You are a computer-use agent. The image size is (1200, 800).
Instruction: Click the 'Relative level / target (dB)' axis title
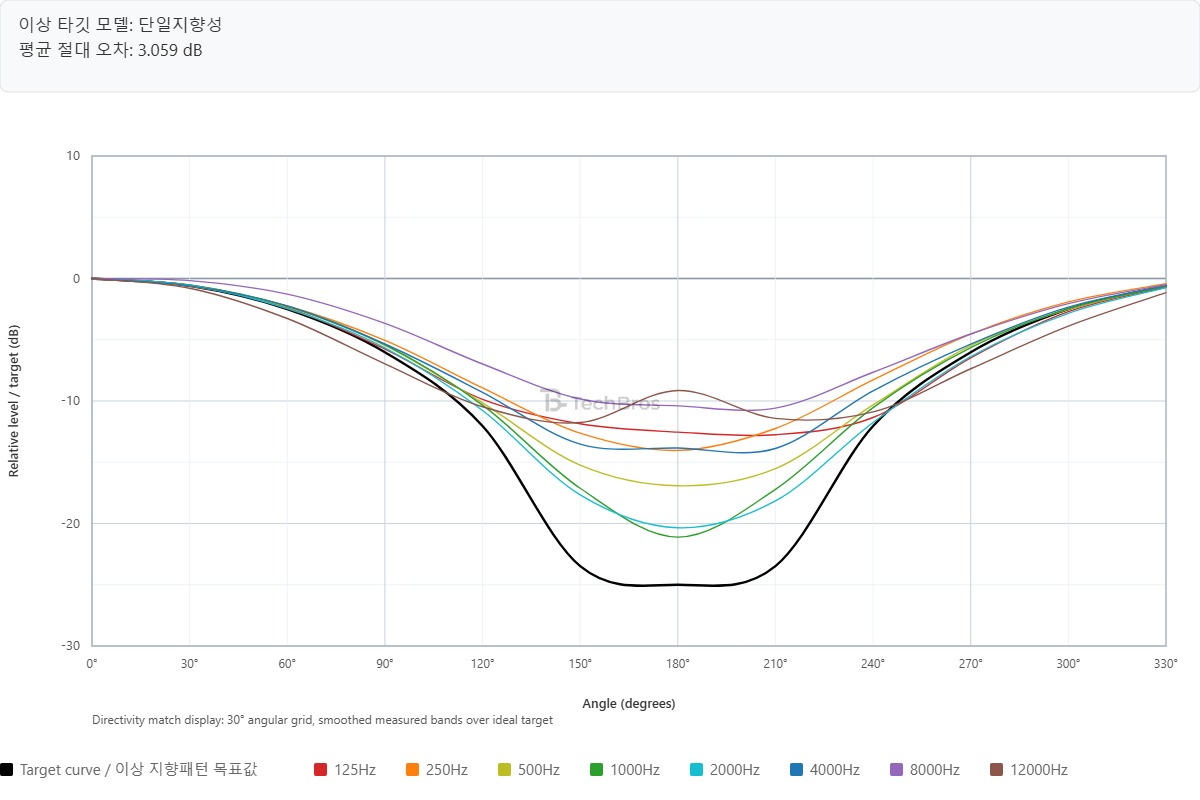pos(14,401)
